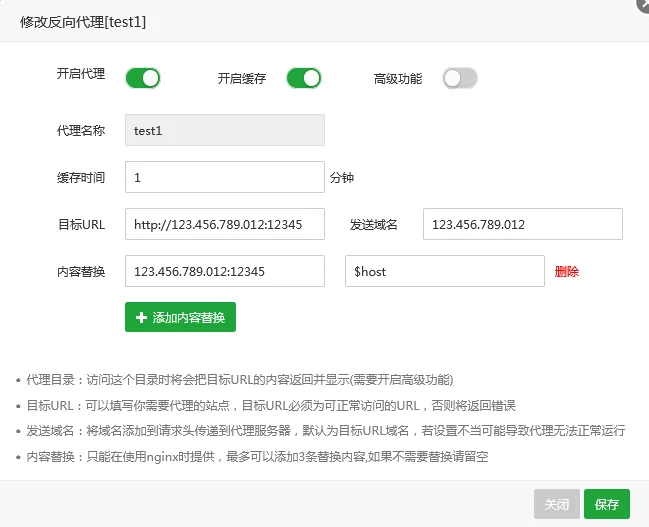Click the 修改反向代理[test1] dialog title
This screenshot has height=527, width=649.
(x=83, y=21)
